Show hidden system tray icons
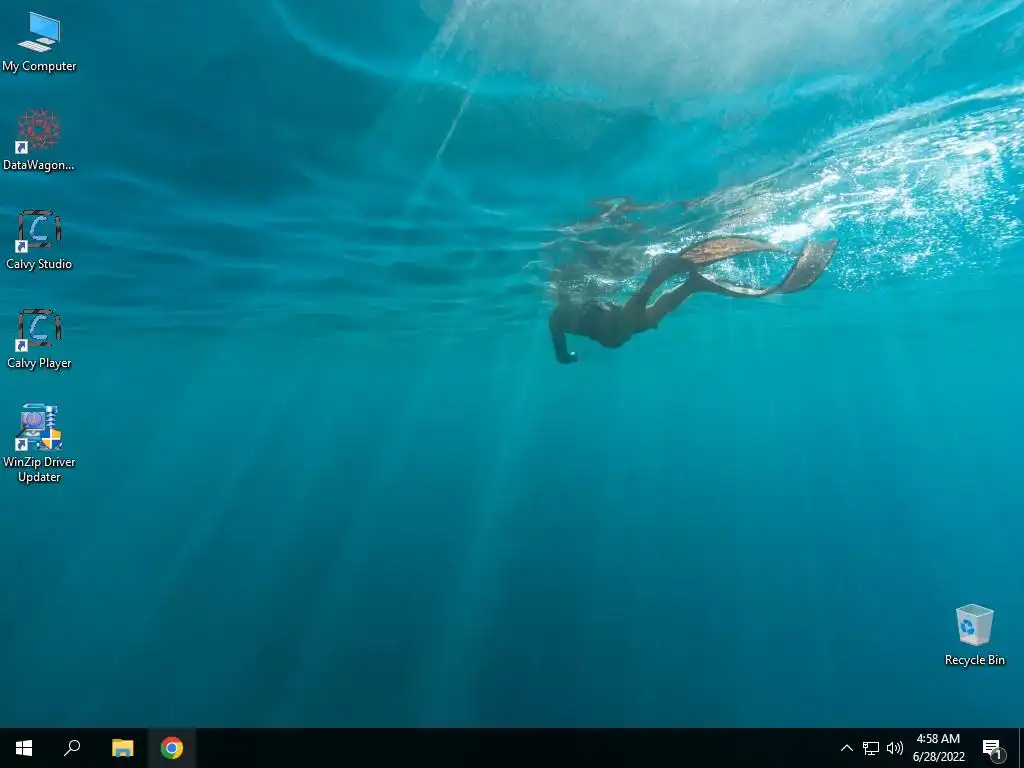The image size is (1024, 768). pos(846,748)
